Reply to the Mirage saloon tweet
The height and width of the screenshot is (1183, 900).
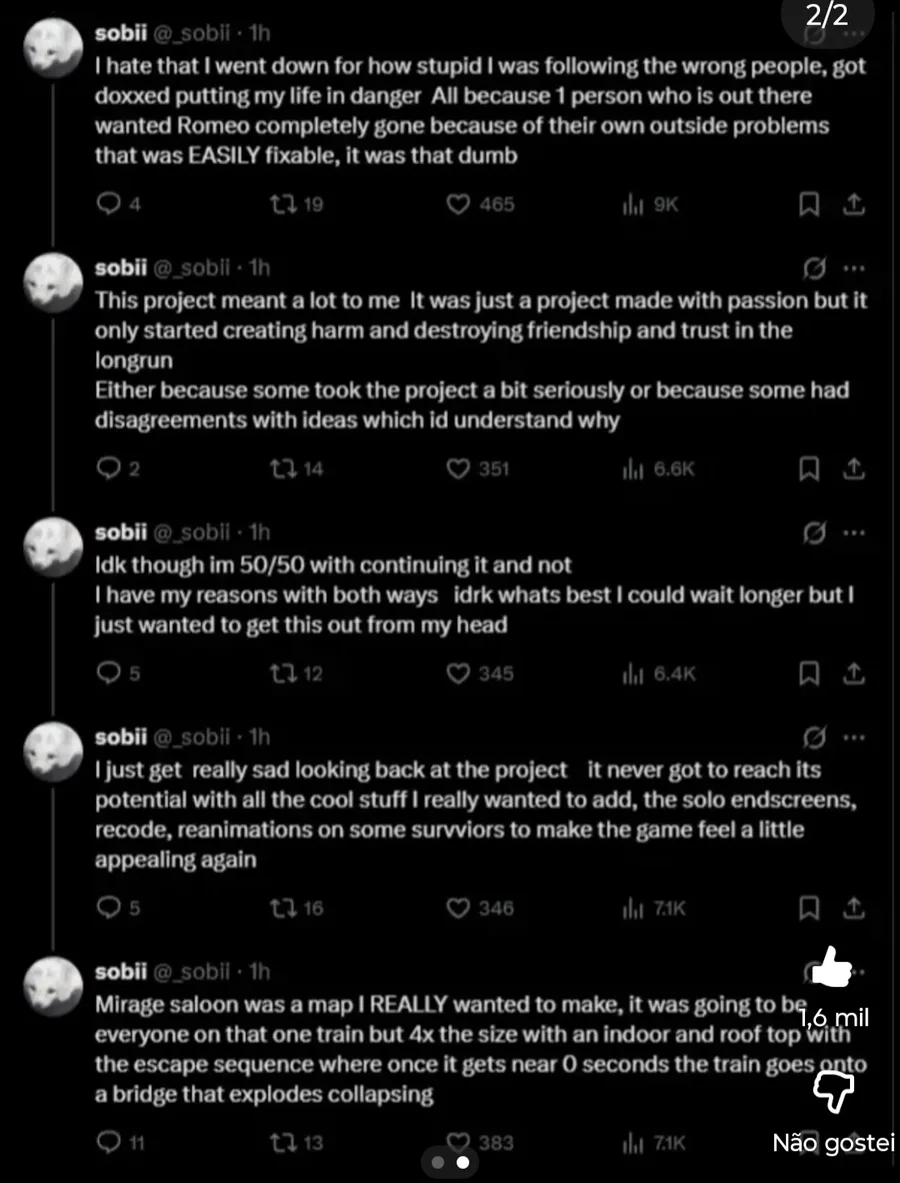coord(108,1142)
